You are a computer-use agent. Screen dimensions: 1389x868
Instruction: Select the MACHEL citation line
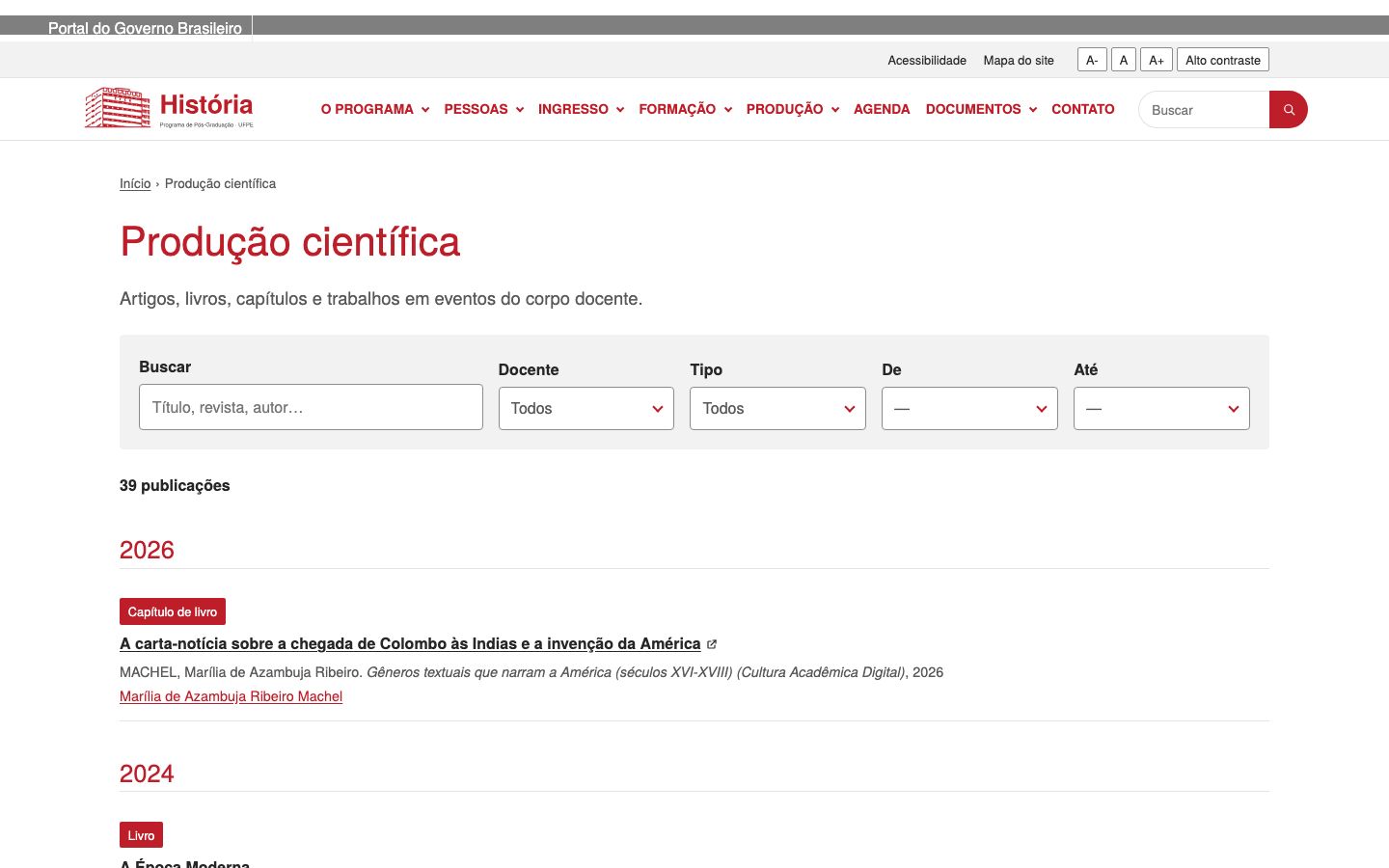[531, 672]
